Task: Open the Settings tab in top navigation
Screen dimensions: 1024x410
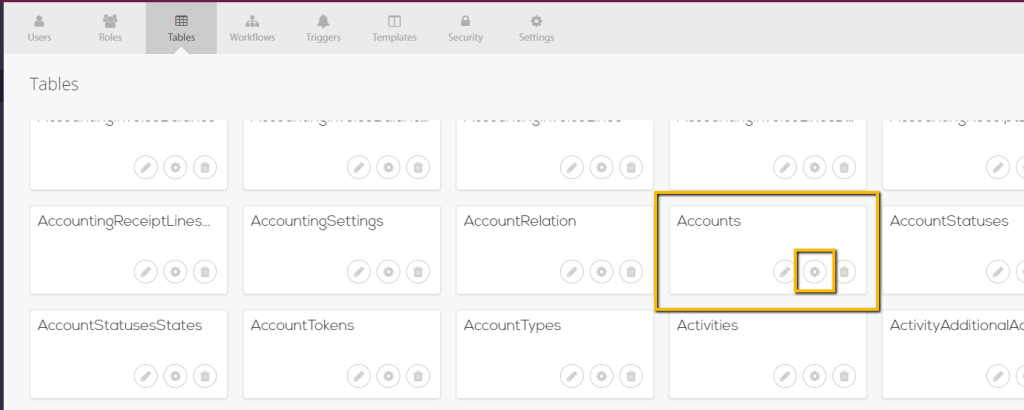Action: click(x=536, y=28)
